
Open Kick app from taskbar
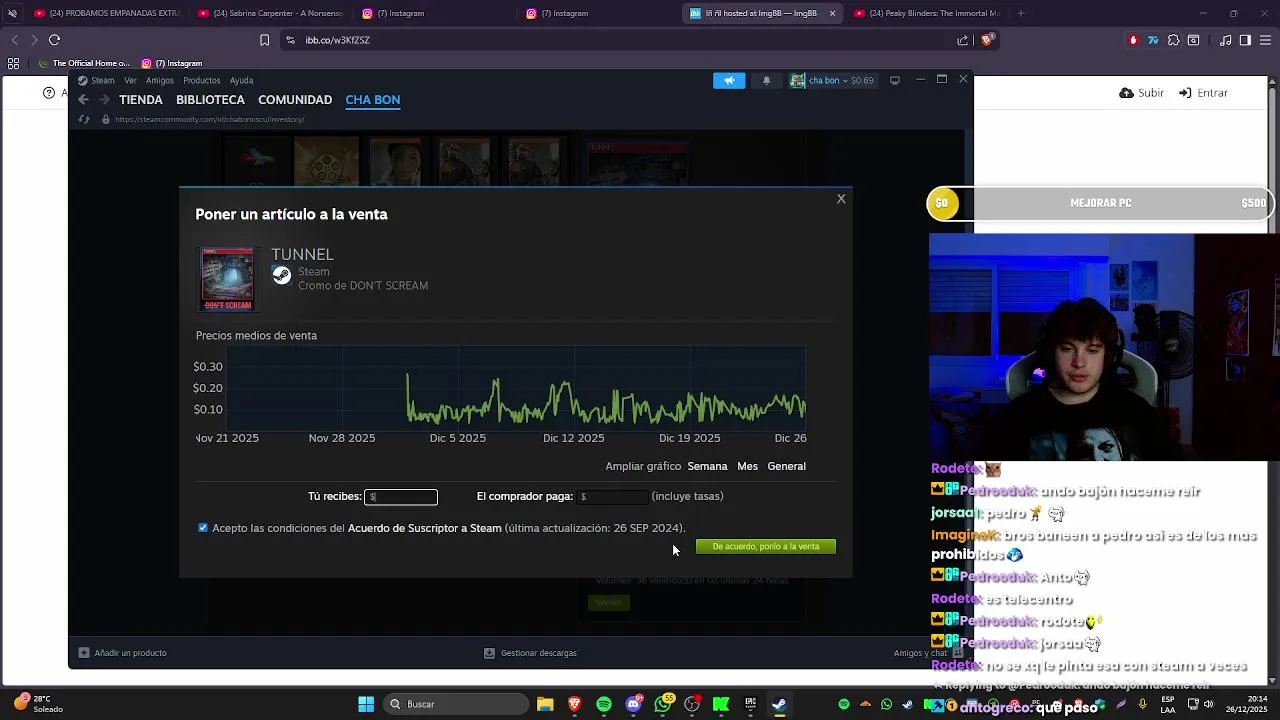pyautogui.click(x=721, y=704)
